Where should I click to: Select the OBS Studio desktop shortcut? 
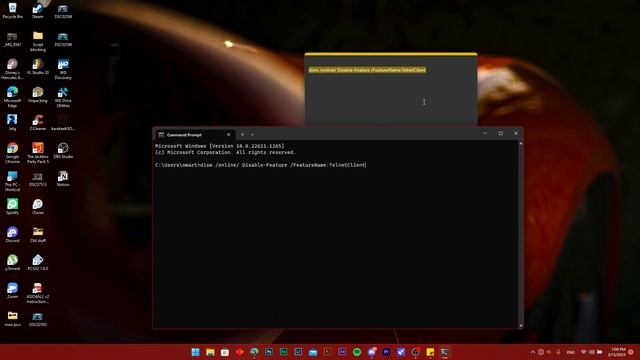(x=63, y=151)
